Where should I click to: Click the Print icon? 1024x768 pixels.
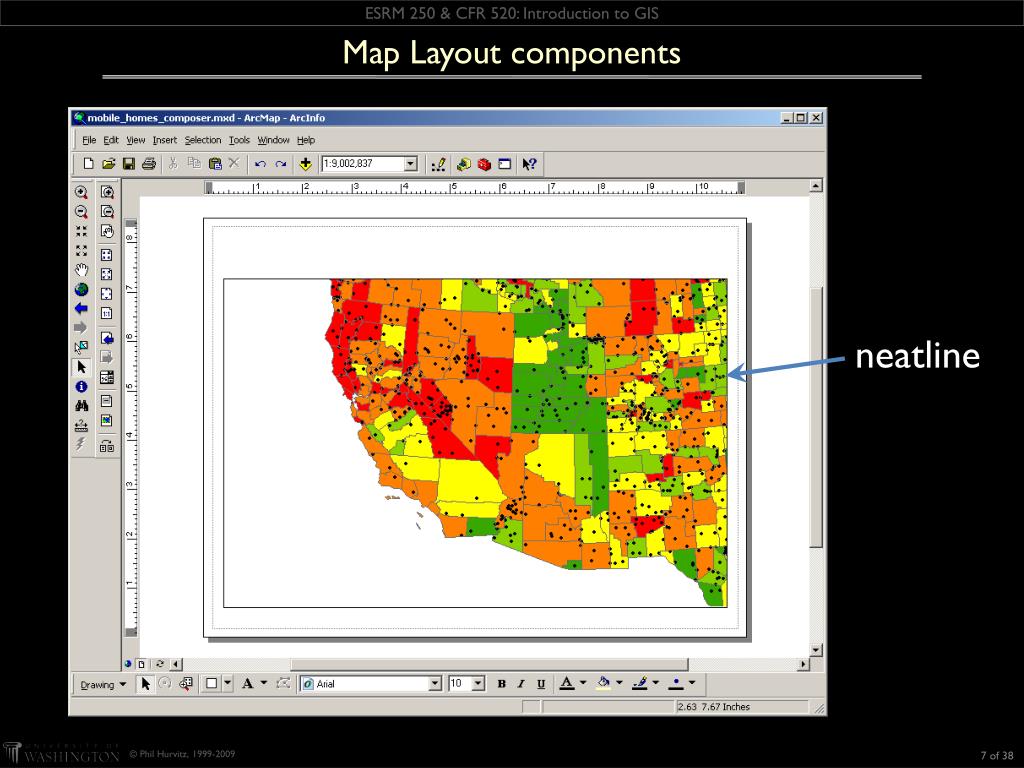point(149,164)
